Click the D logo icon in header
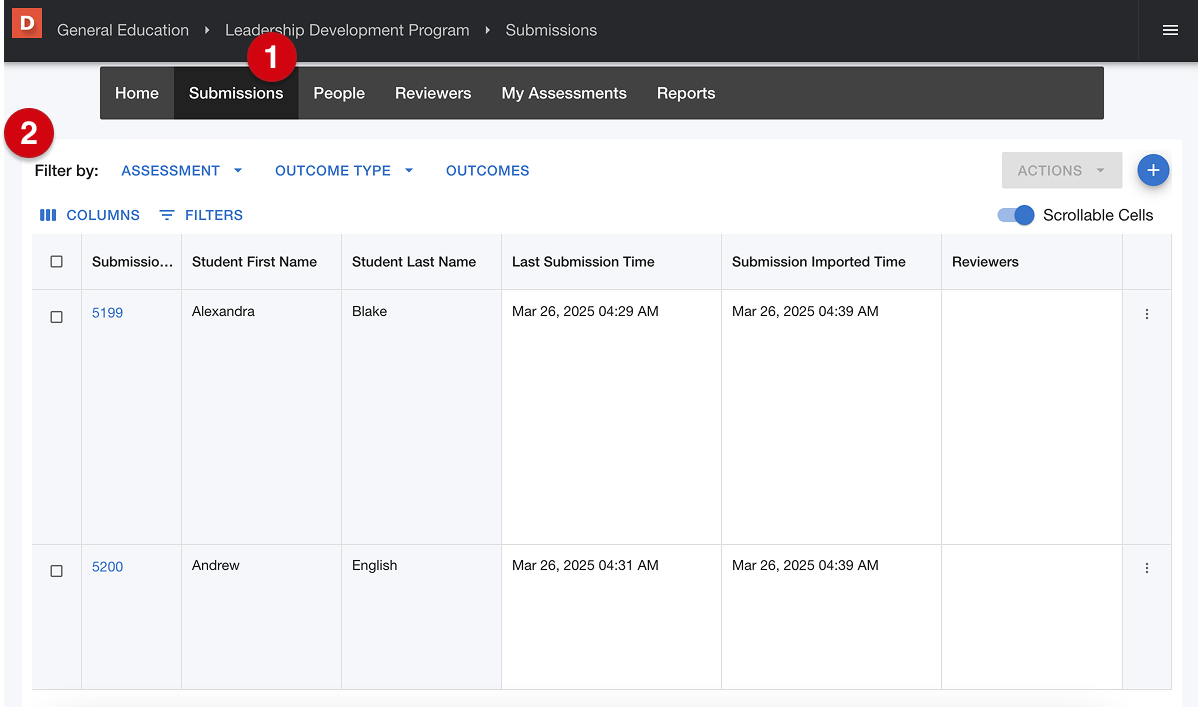 point(27,23)
